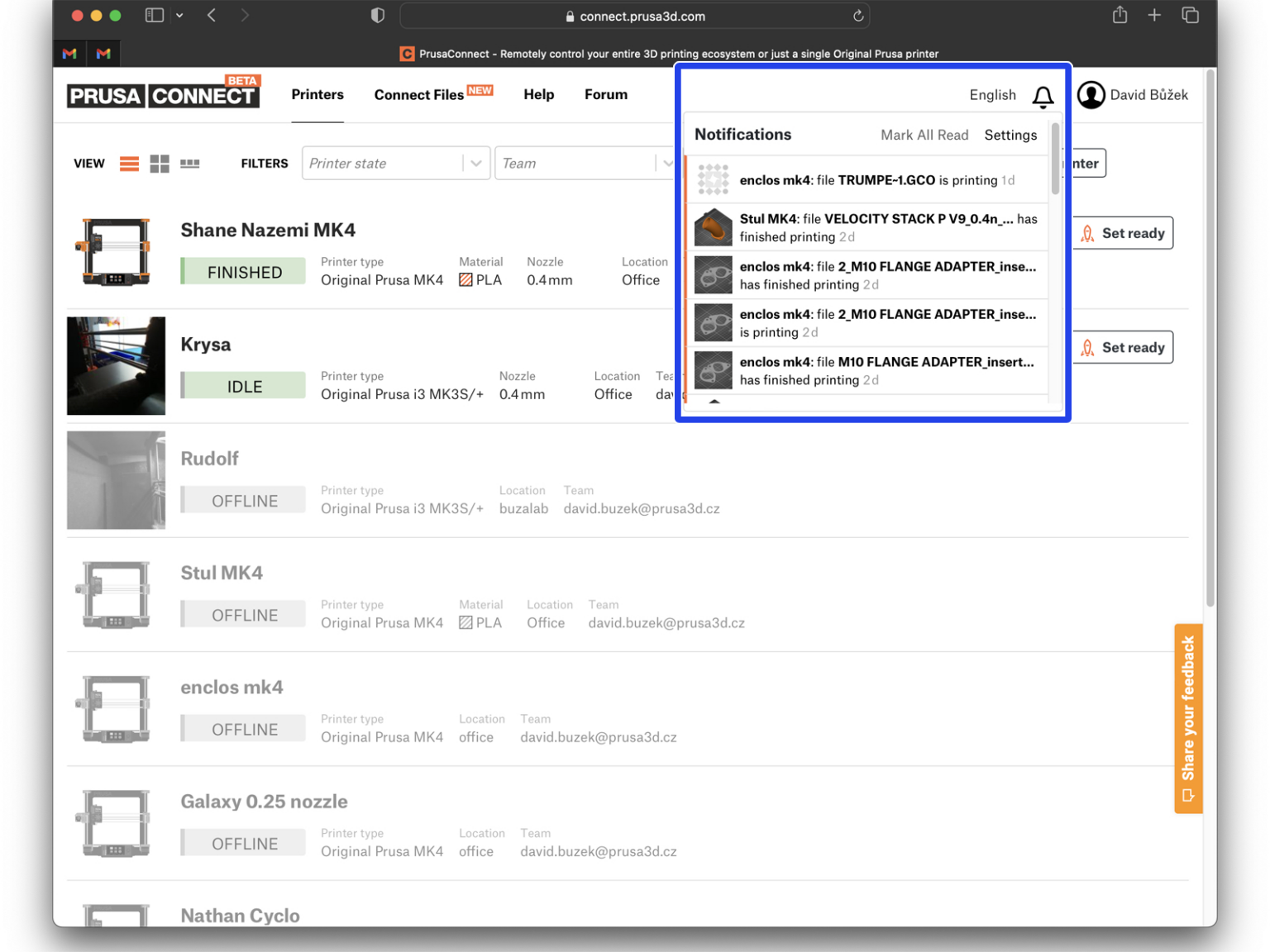The width and height of the screenshot is (1270, 952).
Task: Click OFFLINE status of Stul MK4
Action: [x=243, y=615]
